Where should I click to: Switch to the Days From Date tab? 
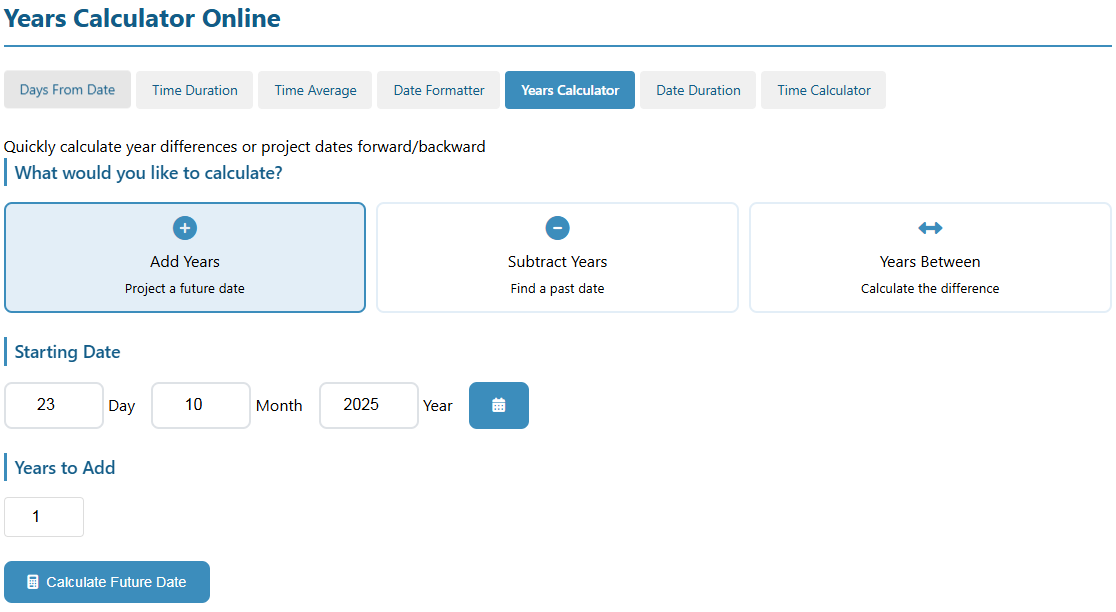[67, 90]
